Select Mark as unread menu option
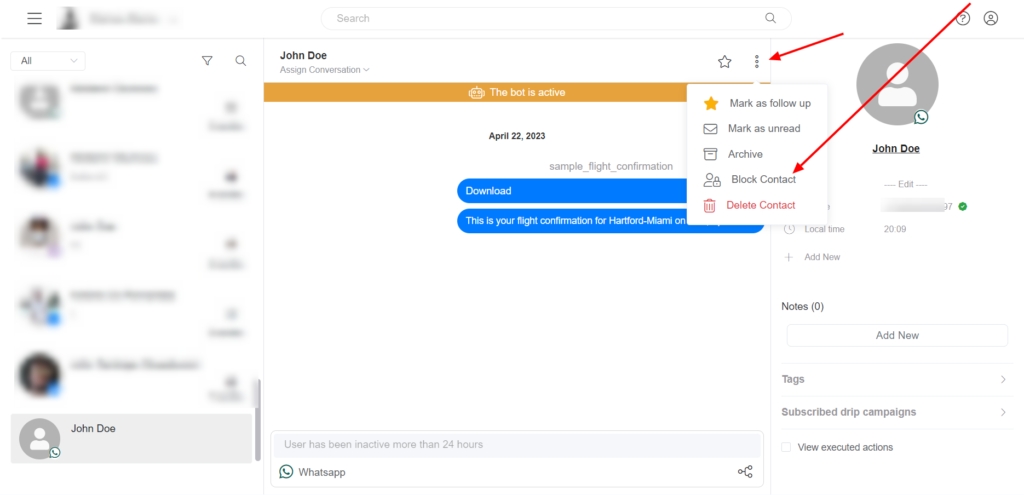Viewport: 1024px width, 495px height. (763, 129)
